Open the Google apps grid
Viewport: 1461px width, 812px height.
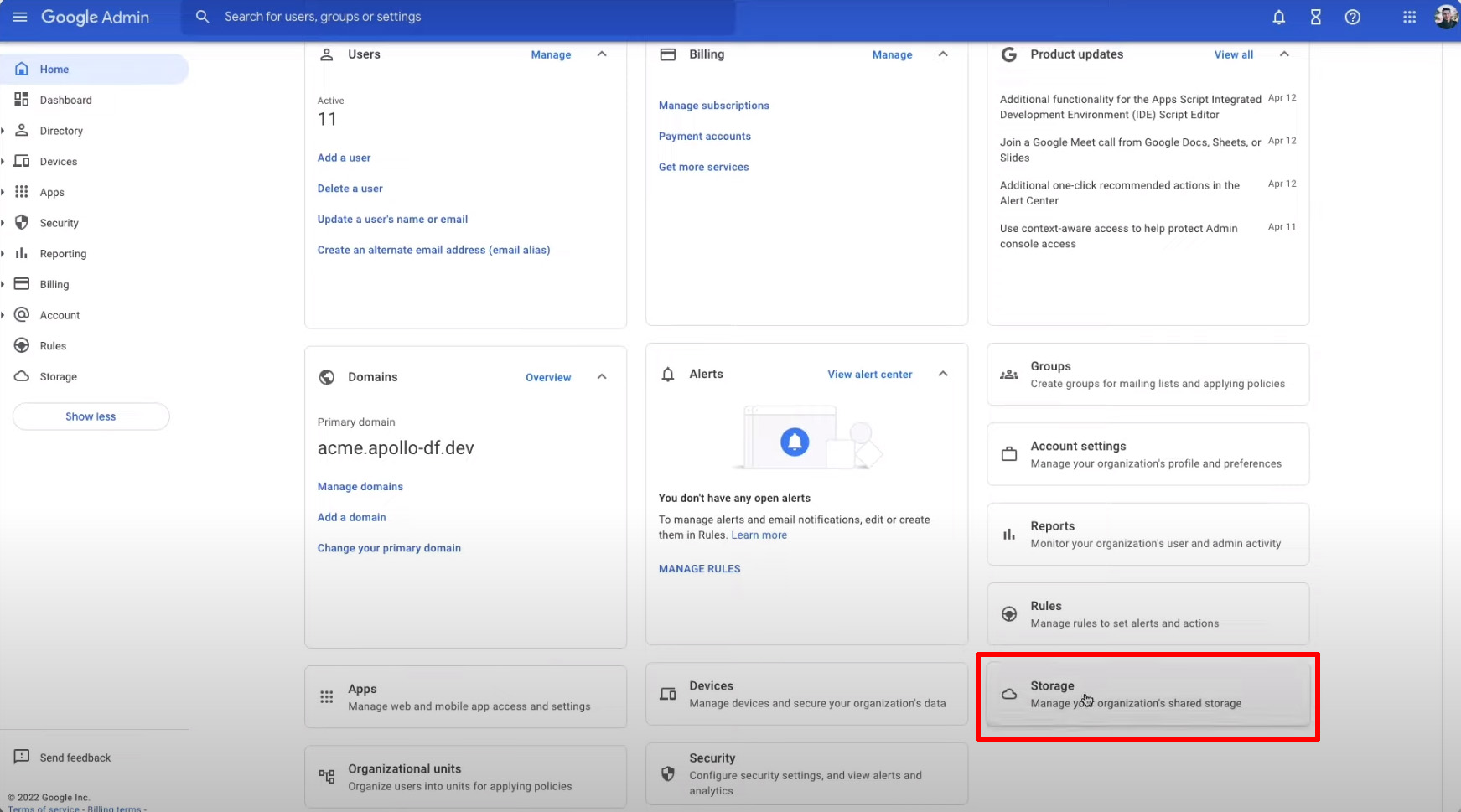tap(1410, 17)
